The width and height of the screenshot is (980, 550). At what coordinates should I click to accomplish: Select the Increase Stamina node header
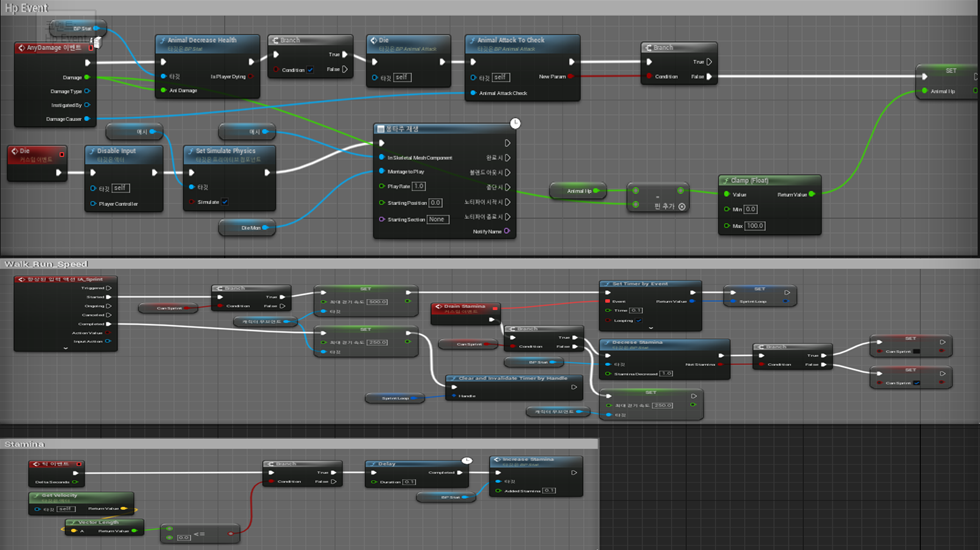(536, 462)
